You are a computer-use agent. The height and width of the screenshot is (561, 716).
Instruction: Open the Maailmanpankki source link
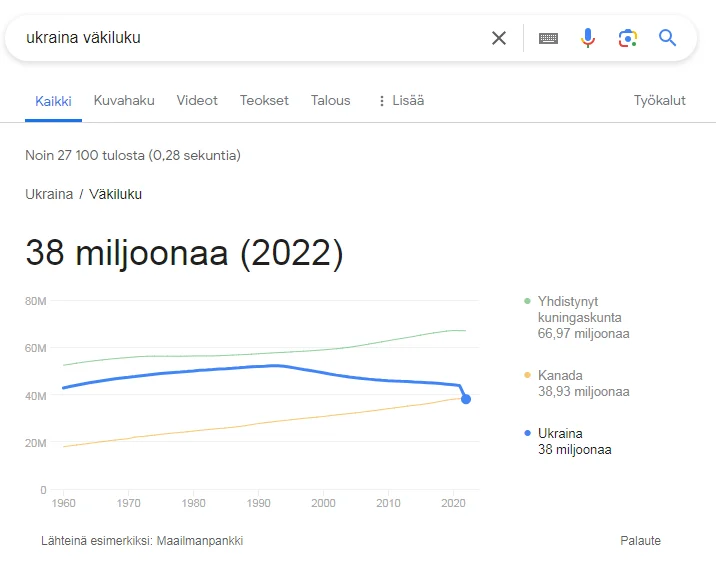(200, 541)
